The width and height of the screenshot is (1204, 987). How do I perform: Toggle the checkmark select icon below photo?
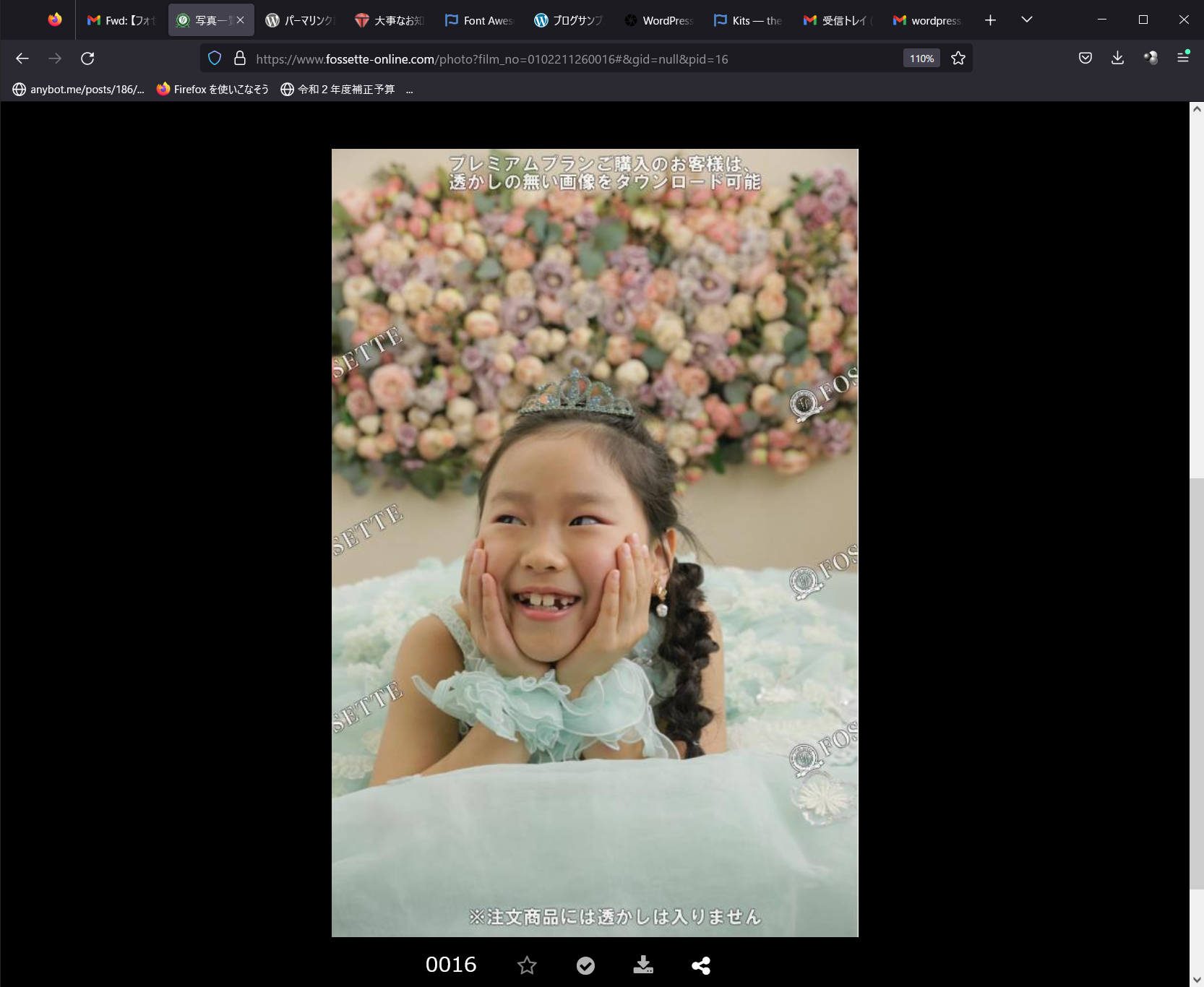coord(585,965)
